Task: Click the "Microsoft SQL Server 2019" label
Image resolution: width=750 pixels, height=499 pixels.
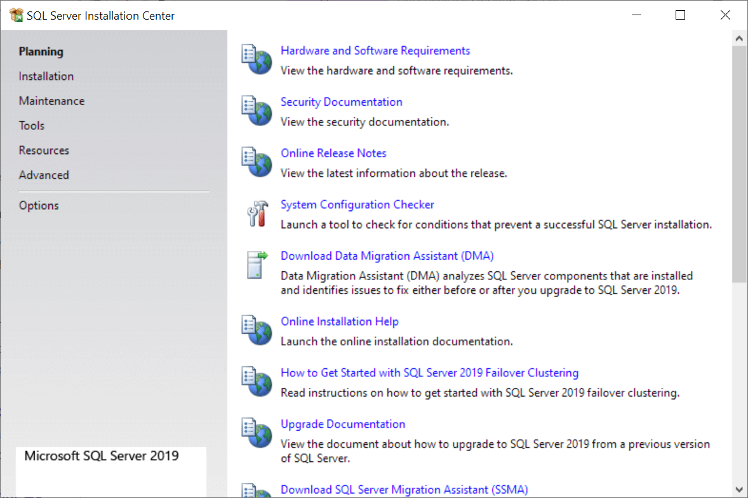Action: coord(101,456)
